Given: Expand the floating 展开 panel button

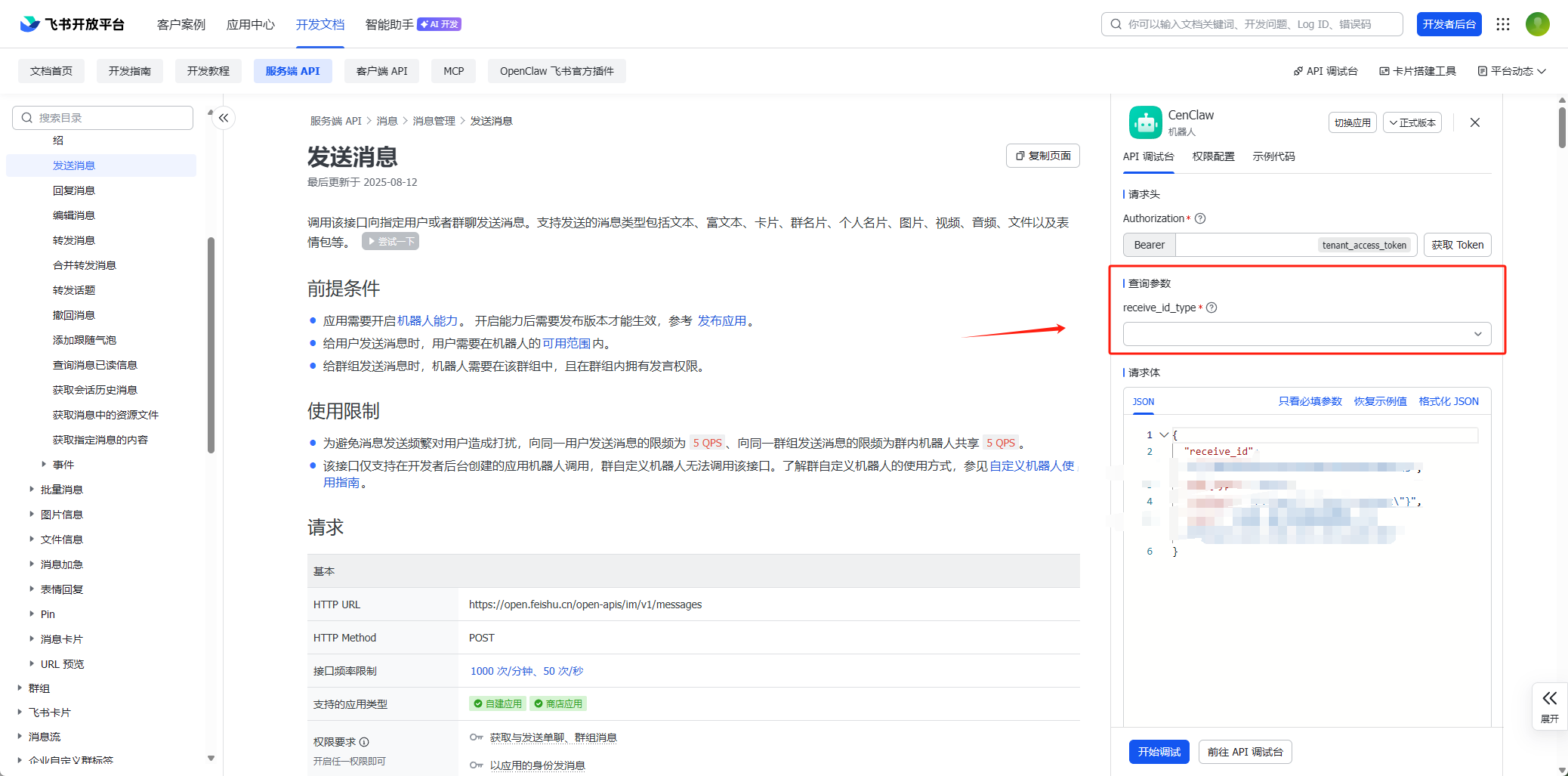Looking at the screenshot, I should [x=1549, y=706].
